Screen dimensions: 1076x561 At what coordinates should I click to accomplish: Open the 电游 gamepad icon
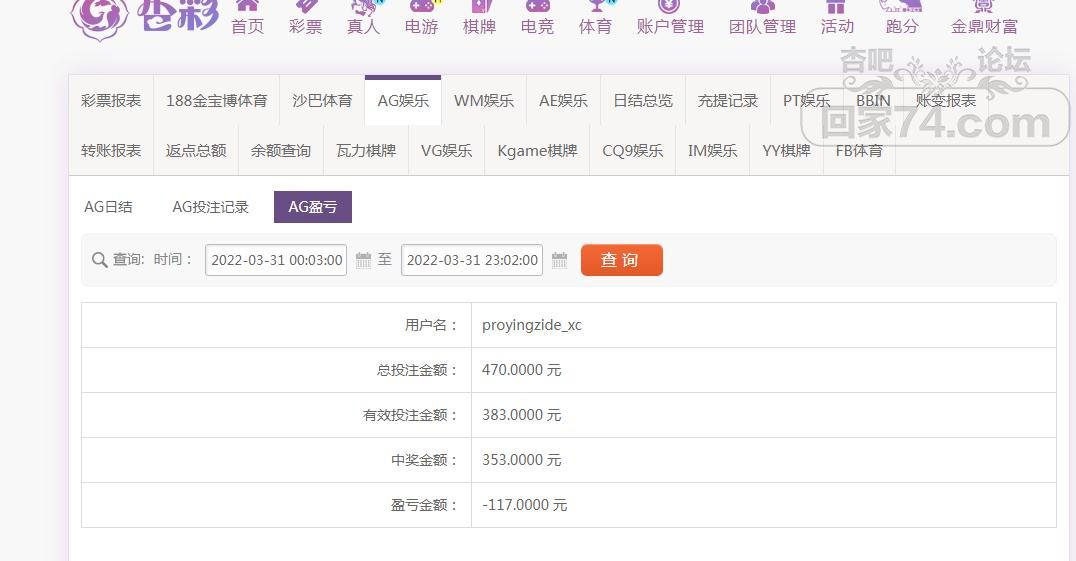point(421,5)
